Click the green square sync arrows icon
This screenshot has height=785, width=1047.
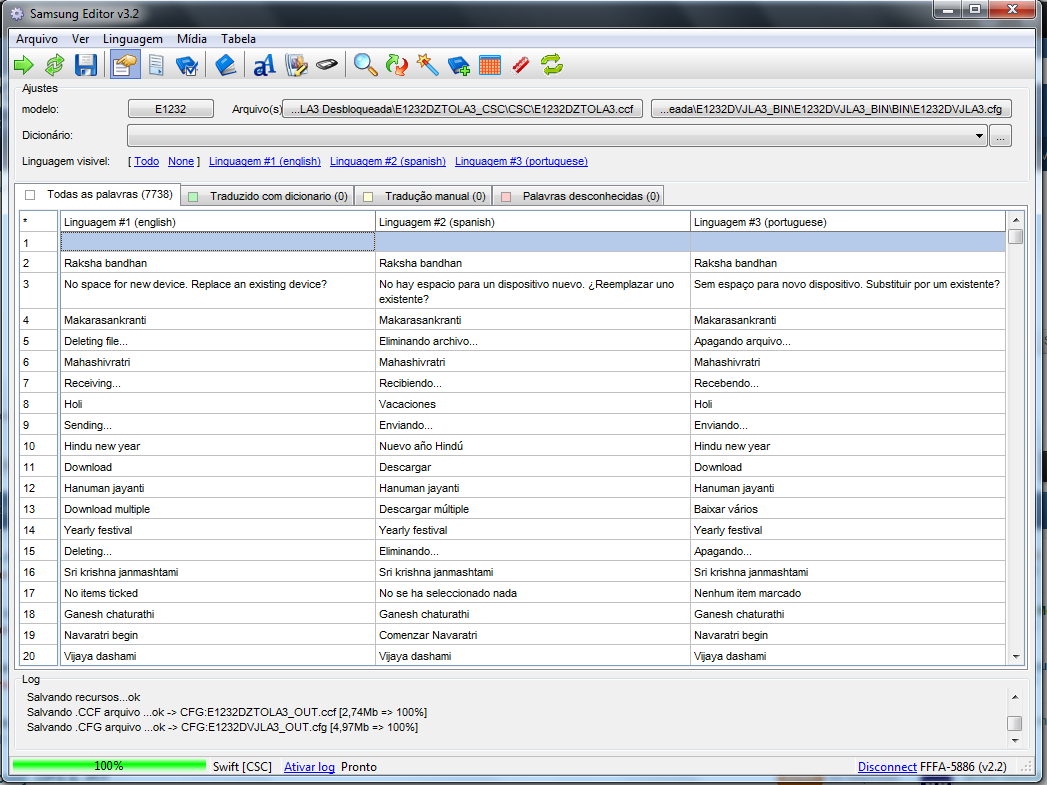click(552, 65)
